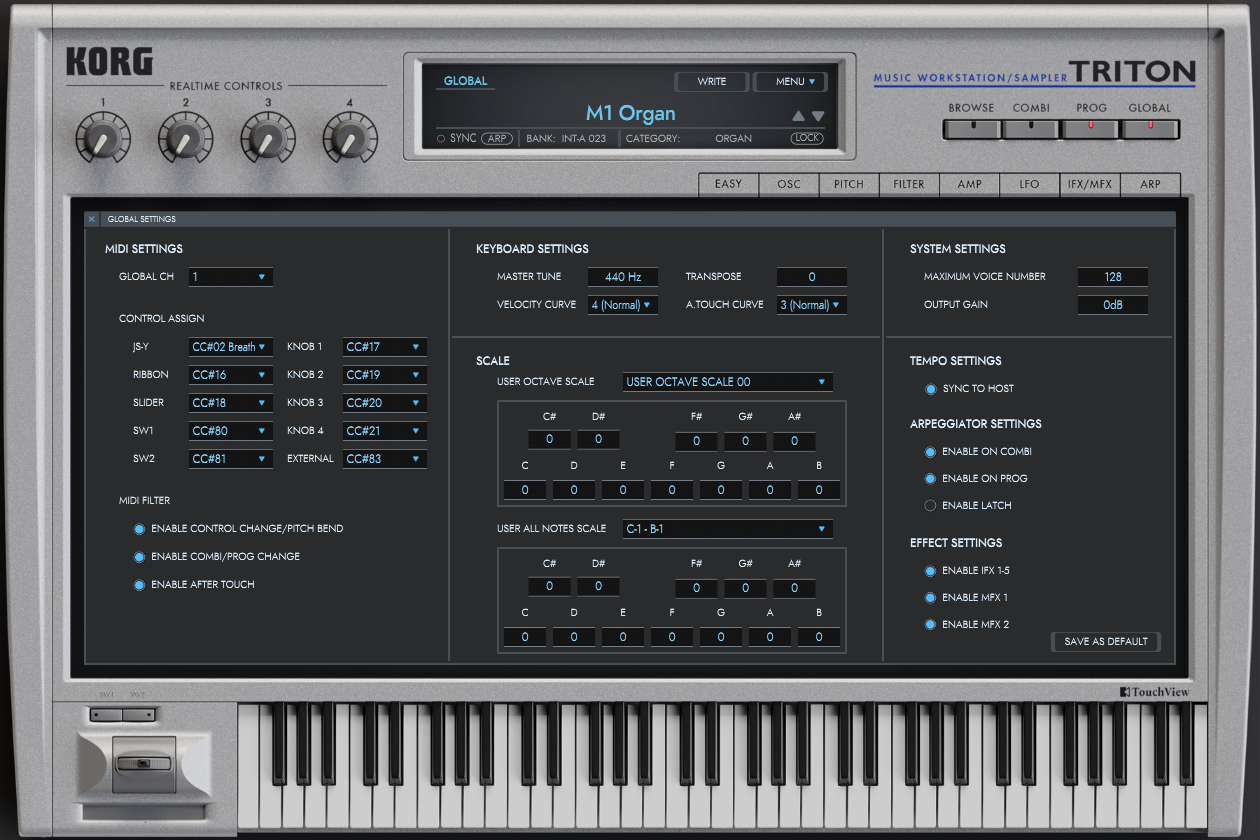Viewport: 1260px width, 840px height.
Task: Open the VELOCITY CURVE dropdown
Action: pos(622,304)
